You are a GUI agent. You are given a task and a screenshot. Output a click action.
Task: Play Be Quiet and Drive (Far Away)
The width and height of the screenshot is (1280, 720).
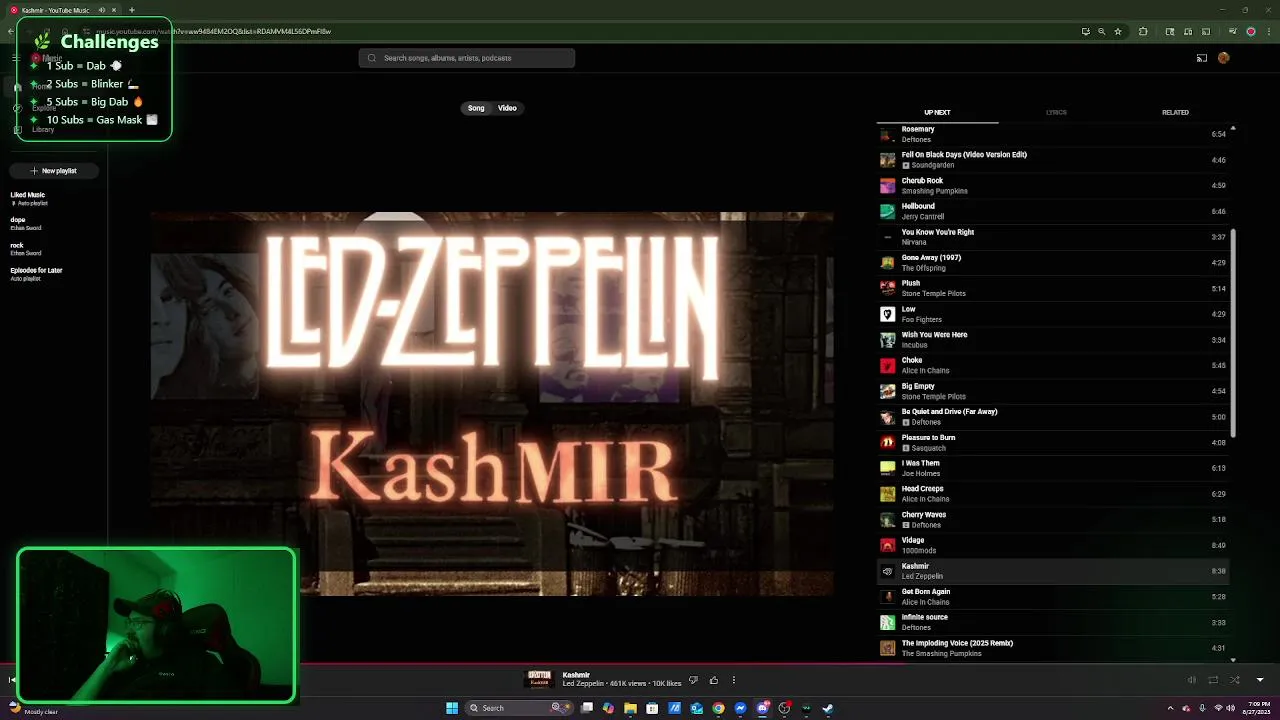pyautogui.click(x=1054, y=417)
